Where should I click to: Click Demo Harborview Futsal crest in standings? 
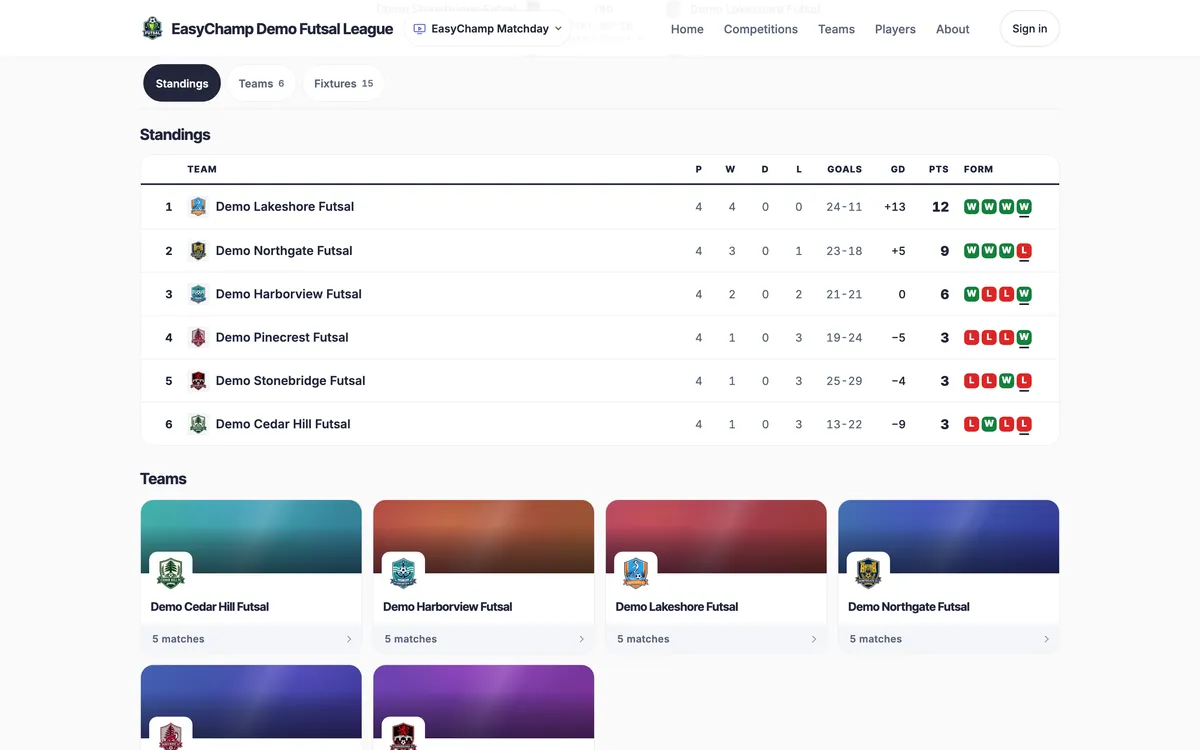click(x=198, y=294)
